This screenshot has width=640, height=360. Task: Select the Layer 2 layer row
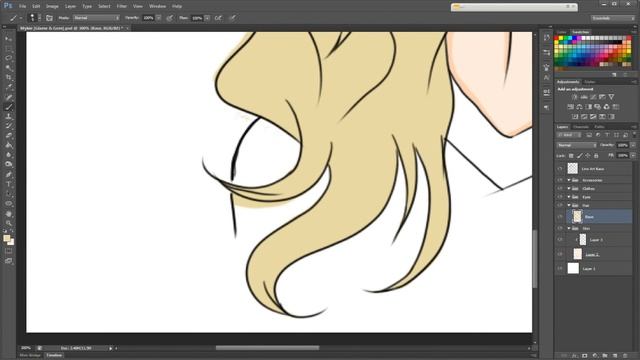click(x=594, y=254)
